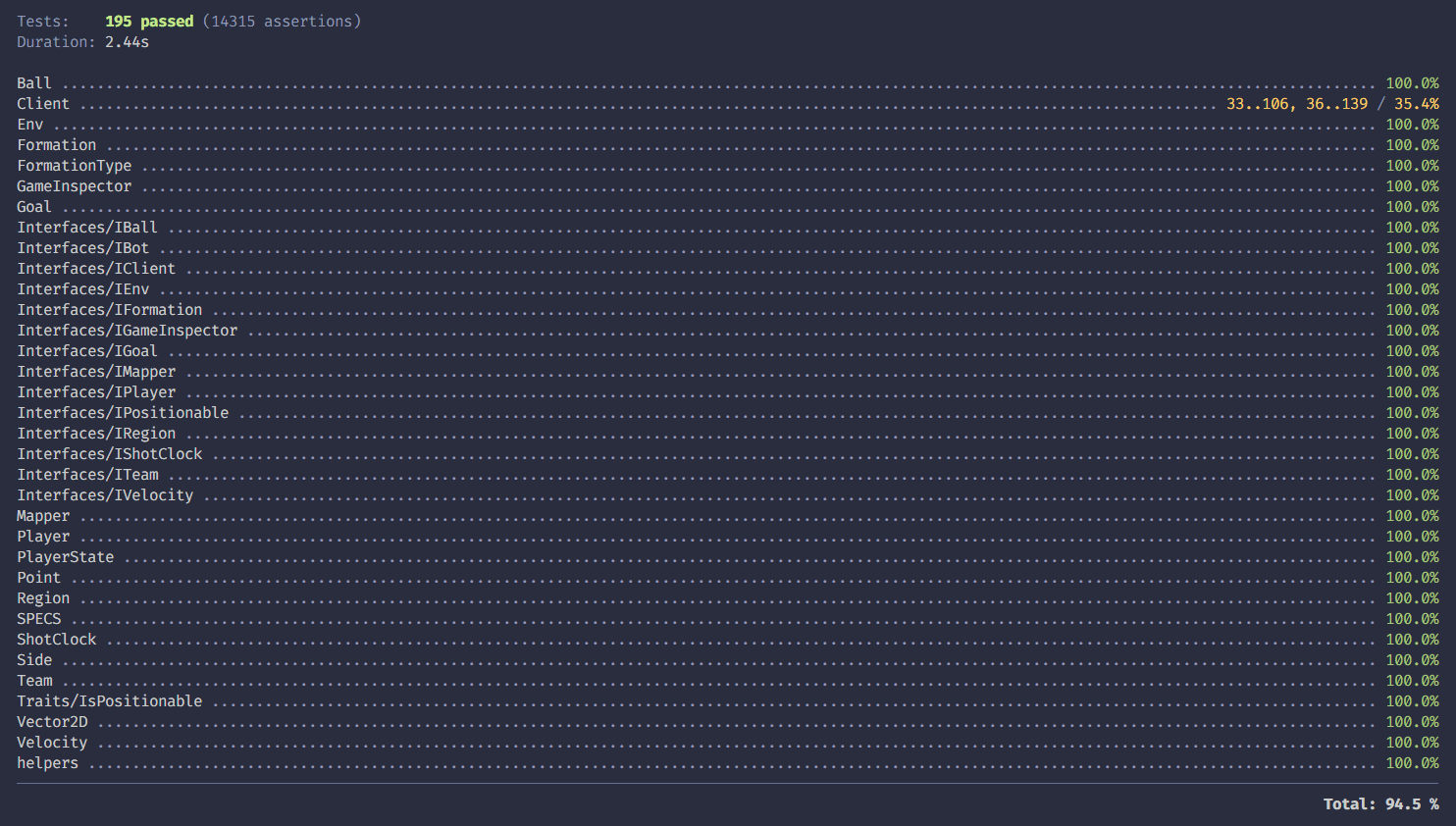Viewport: 1456px width, 826px height.
Task: Click 'Interfaces/IPositionable' row name
Action: (x=123, y=413)
